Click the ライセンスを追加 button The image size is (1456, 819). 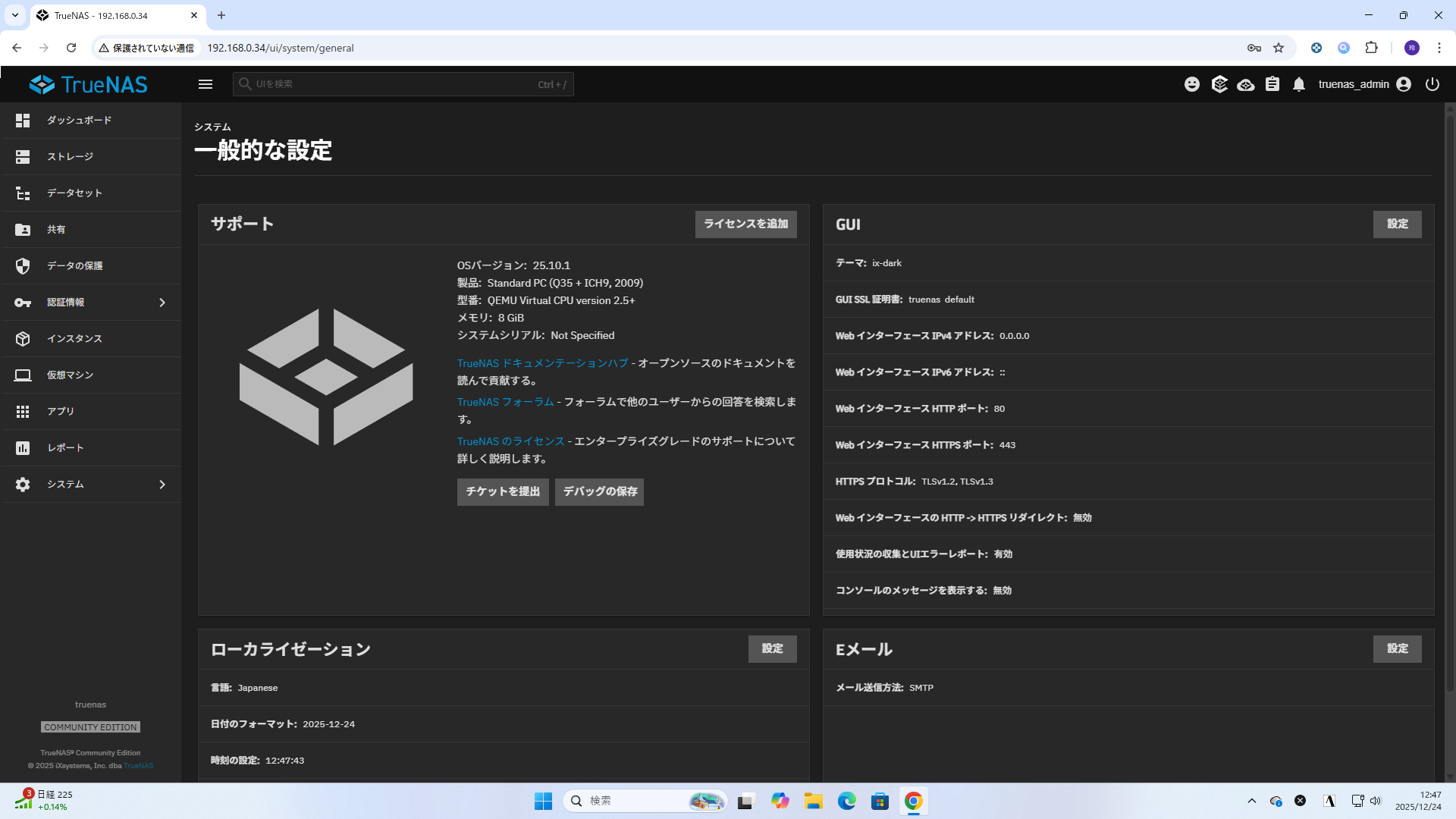click(745, 224)
